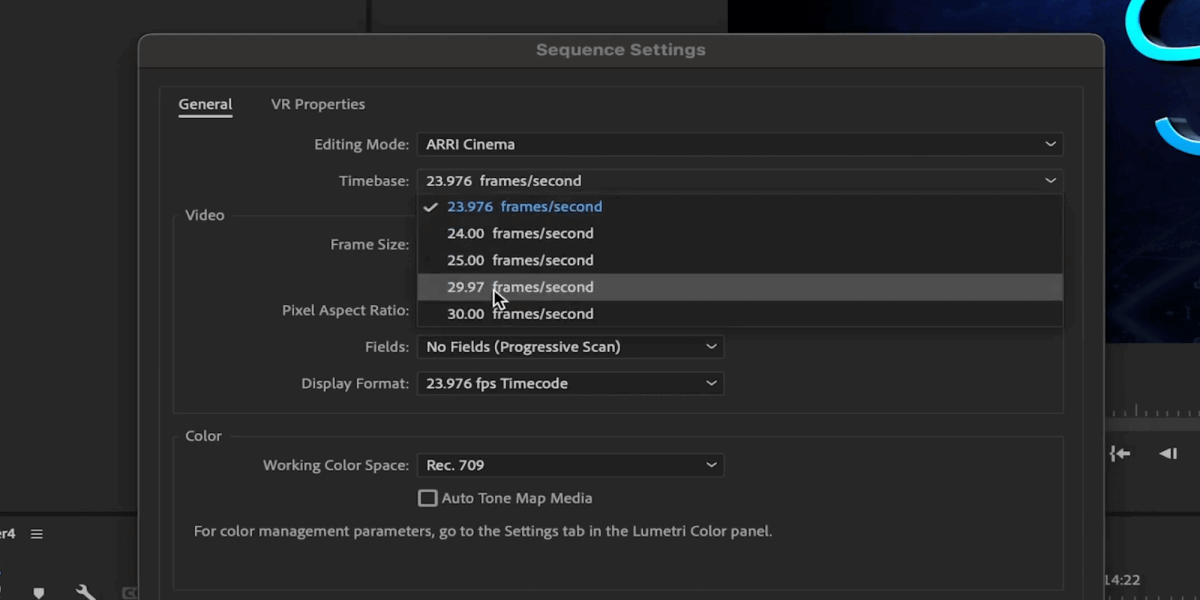
Task: Open the Display Format dropdown
Action: pyautogui.click(x=570, y=383)
